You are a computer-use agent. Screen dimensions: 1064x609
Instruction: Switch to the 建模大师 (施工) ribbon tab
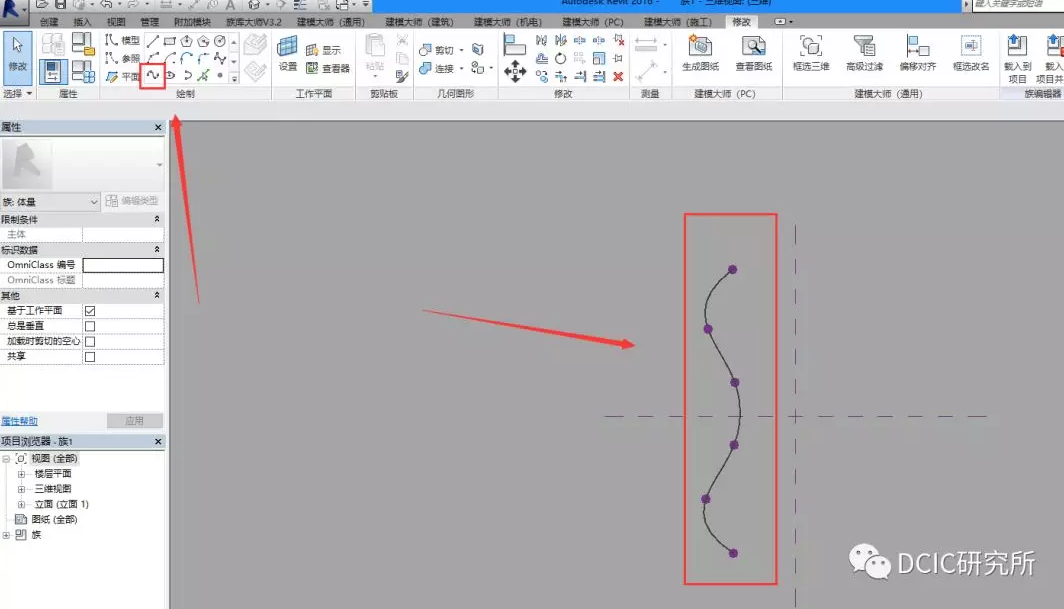[678, 22]
